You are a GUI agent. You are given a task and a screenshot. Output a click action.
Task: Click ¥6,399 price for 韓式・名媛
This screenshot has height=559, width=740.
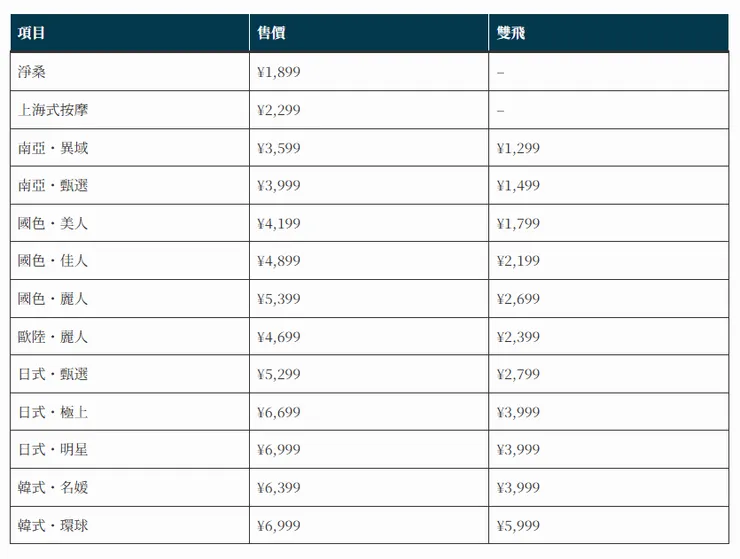click(x=279, y=487)
